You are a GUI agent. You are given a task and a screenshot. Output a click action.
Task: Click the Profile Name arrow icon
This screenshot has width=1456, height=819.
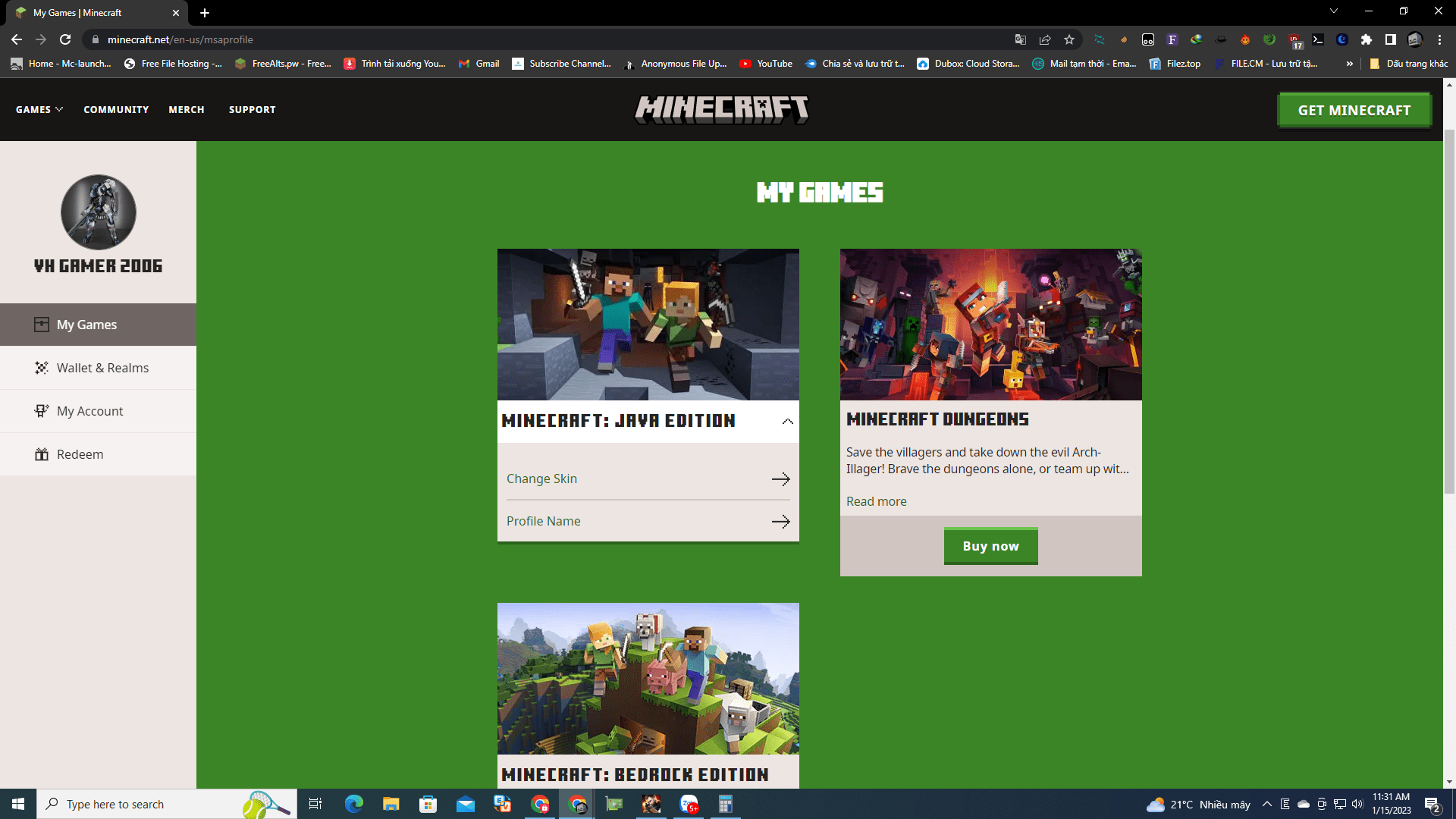coord(780,522)
